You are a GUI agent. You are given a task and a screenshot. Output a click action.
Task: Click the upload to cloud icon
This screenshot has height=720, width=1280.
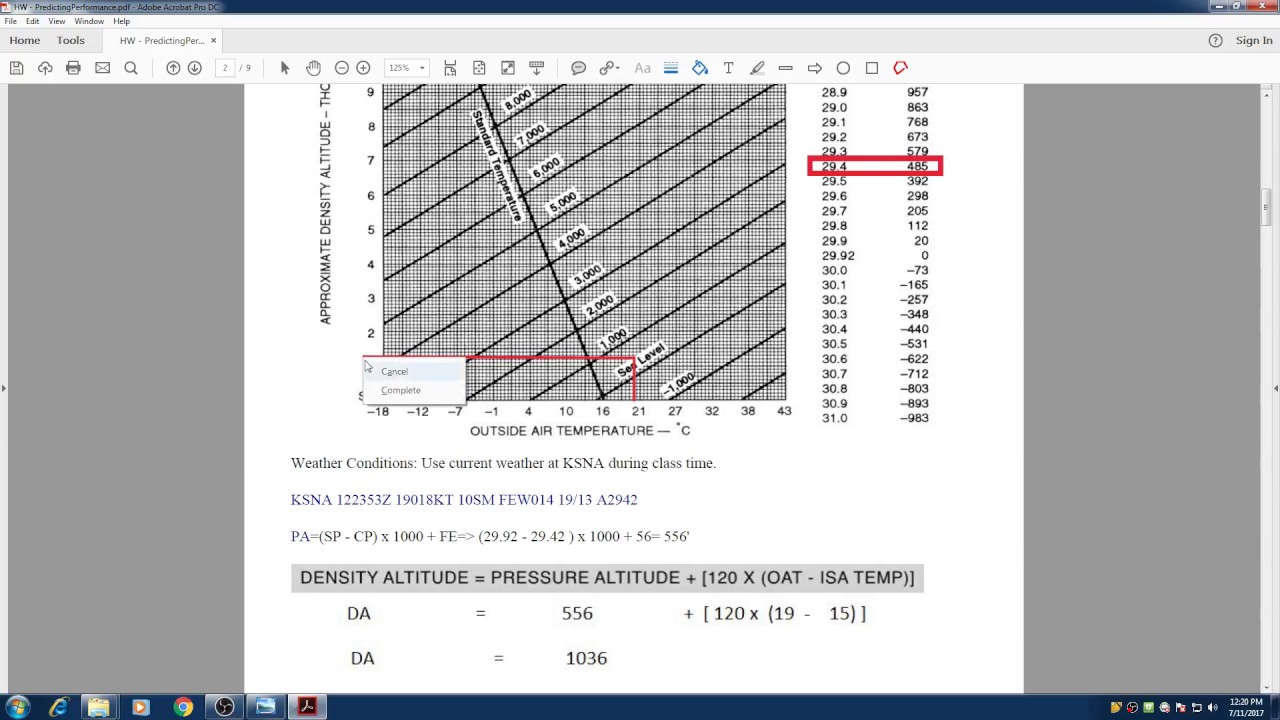(45, 68)
